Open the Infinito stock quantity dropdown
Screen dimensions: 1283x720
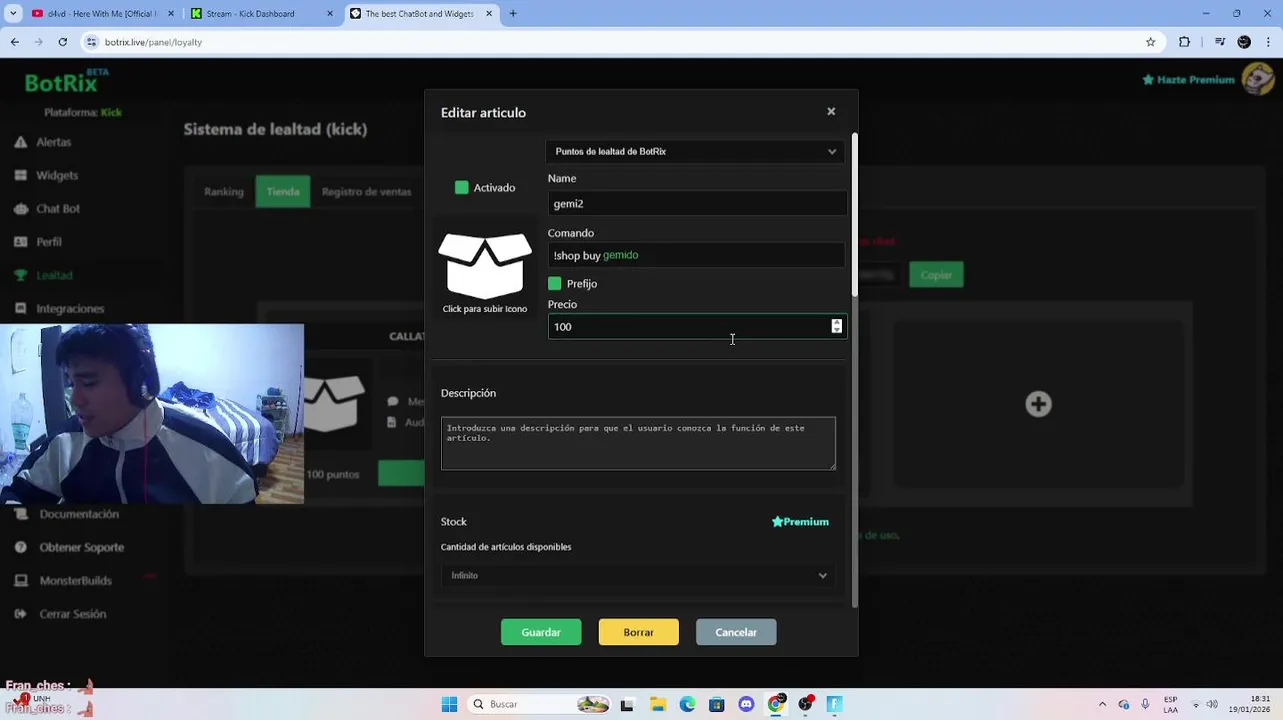638,576
